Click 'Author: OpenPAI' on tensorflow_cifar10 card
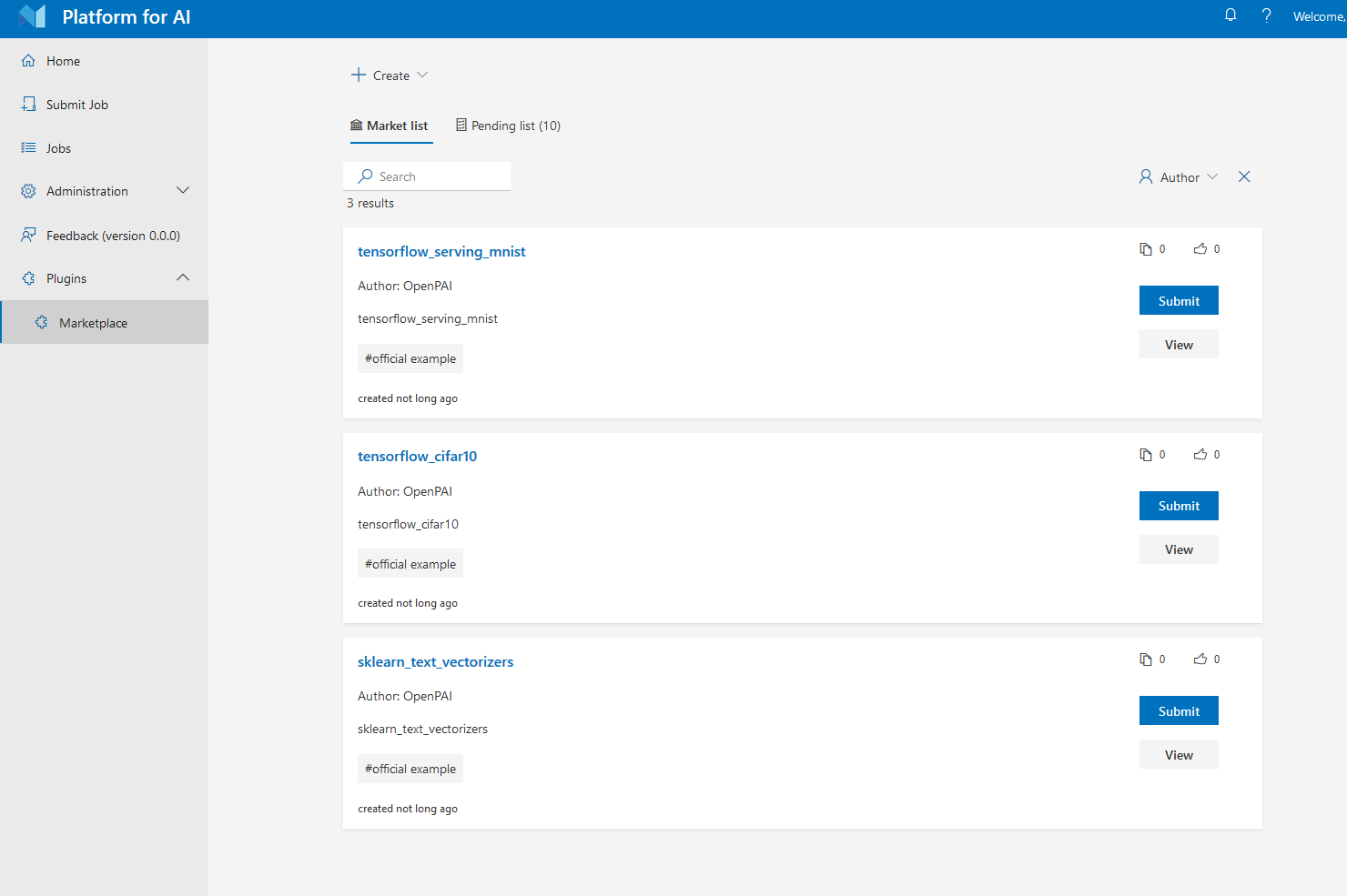 (x=405, y=491)
